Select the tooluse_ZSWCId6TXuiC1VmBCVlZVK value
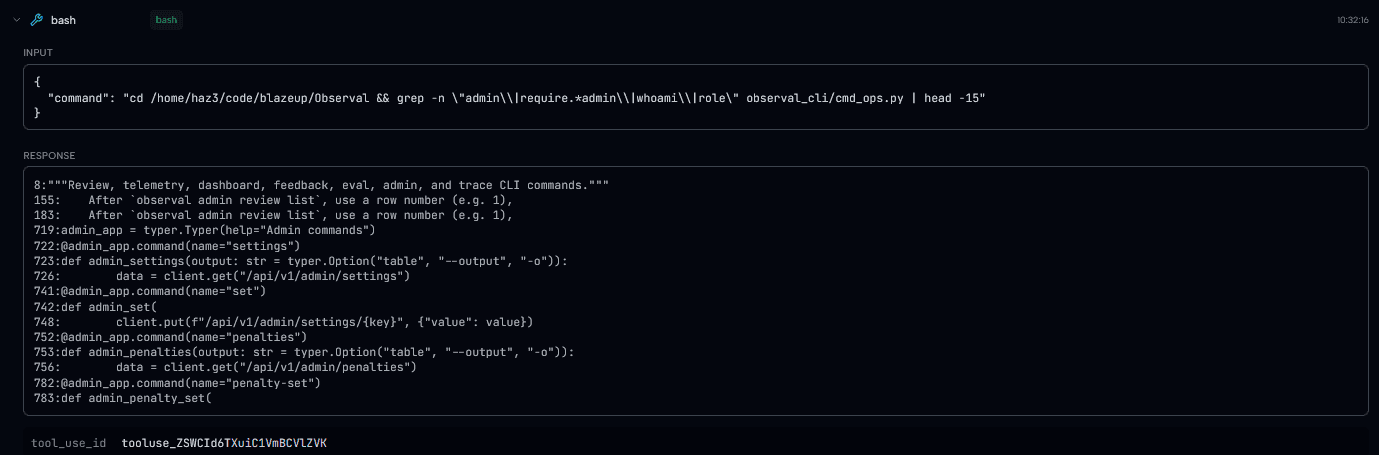 coord(224,442)
